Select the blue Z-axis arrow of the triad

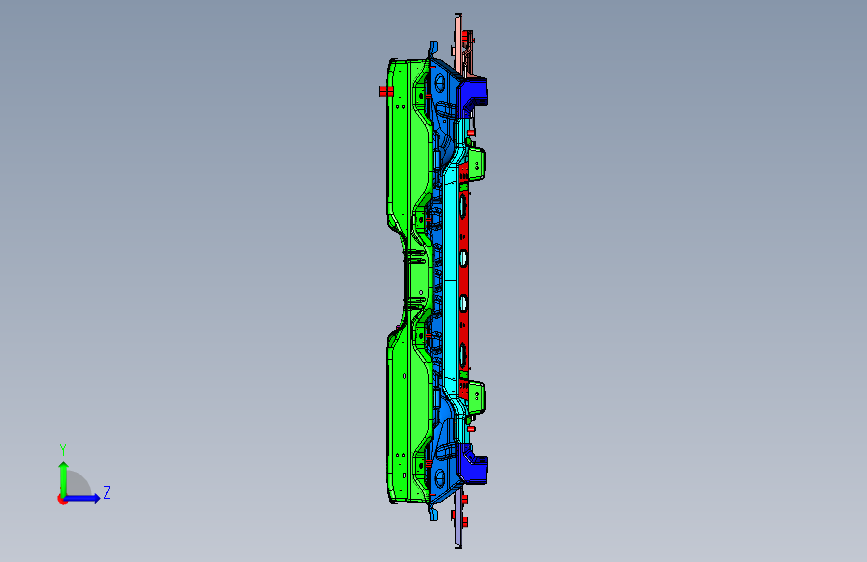click(83, 498)
